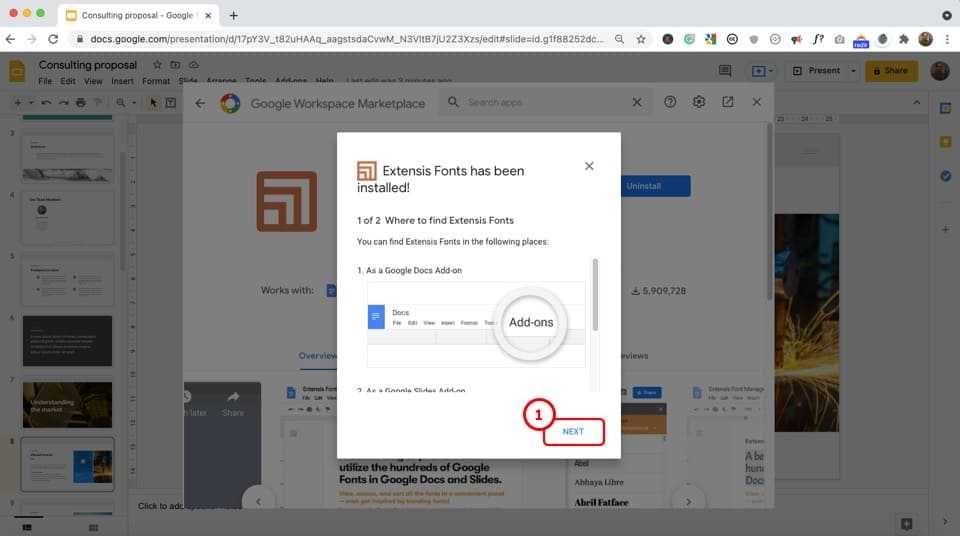
Task: Open the zoom level dropdown in toolbar
Action: [x=127, y=103]
